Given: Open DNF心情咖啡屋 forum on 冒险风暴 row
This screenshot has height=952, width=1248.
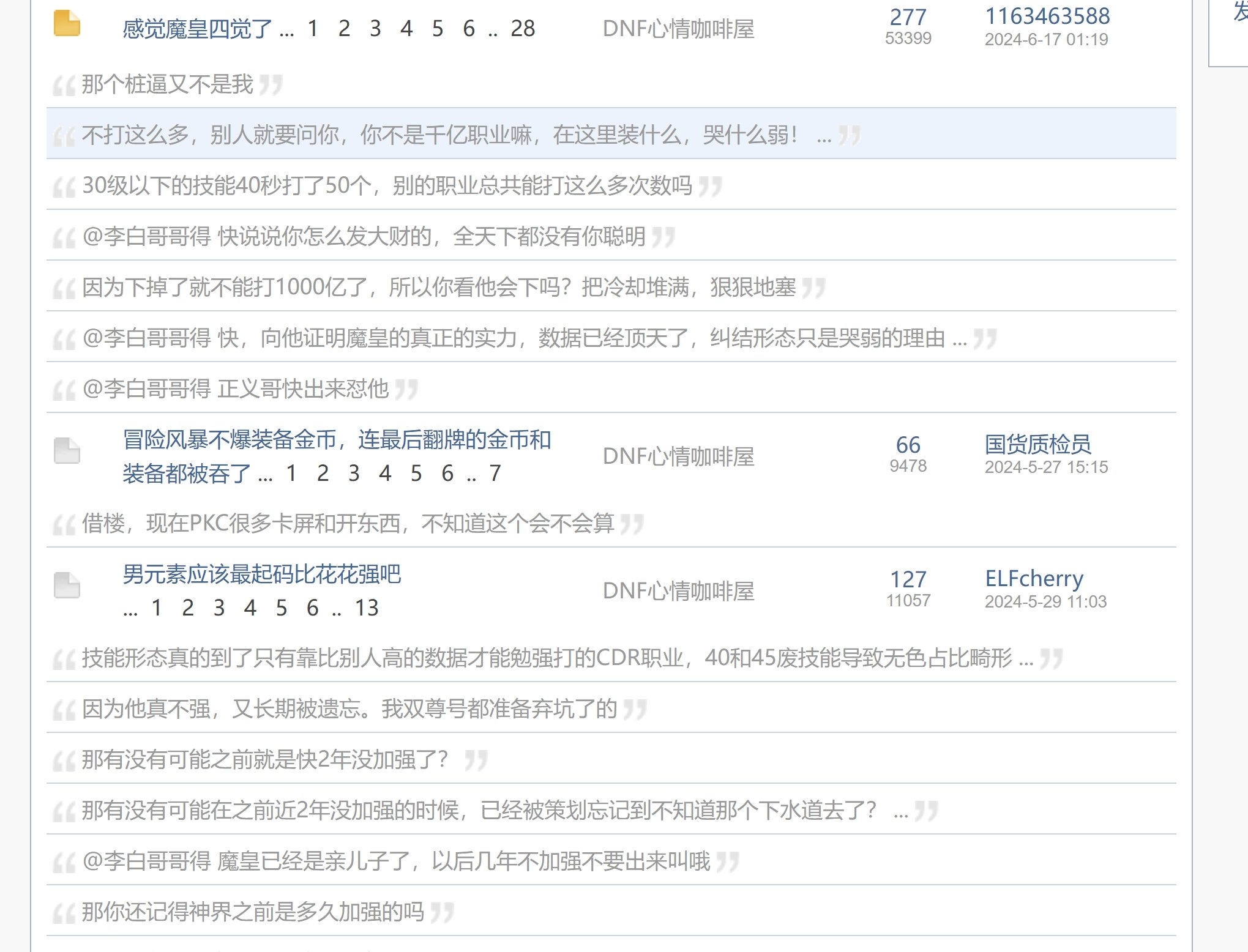Looking at the screenshot, I should coord(678,456).
